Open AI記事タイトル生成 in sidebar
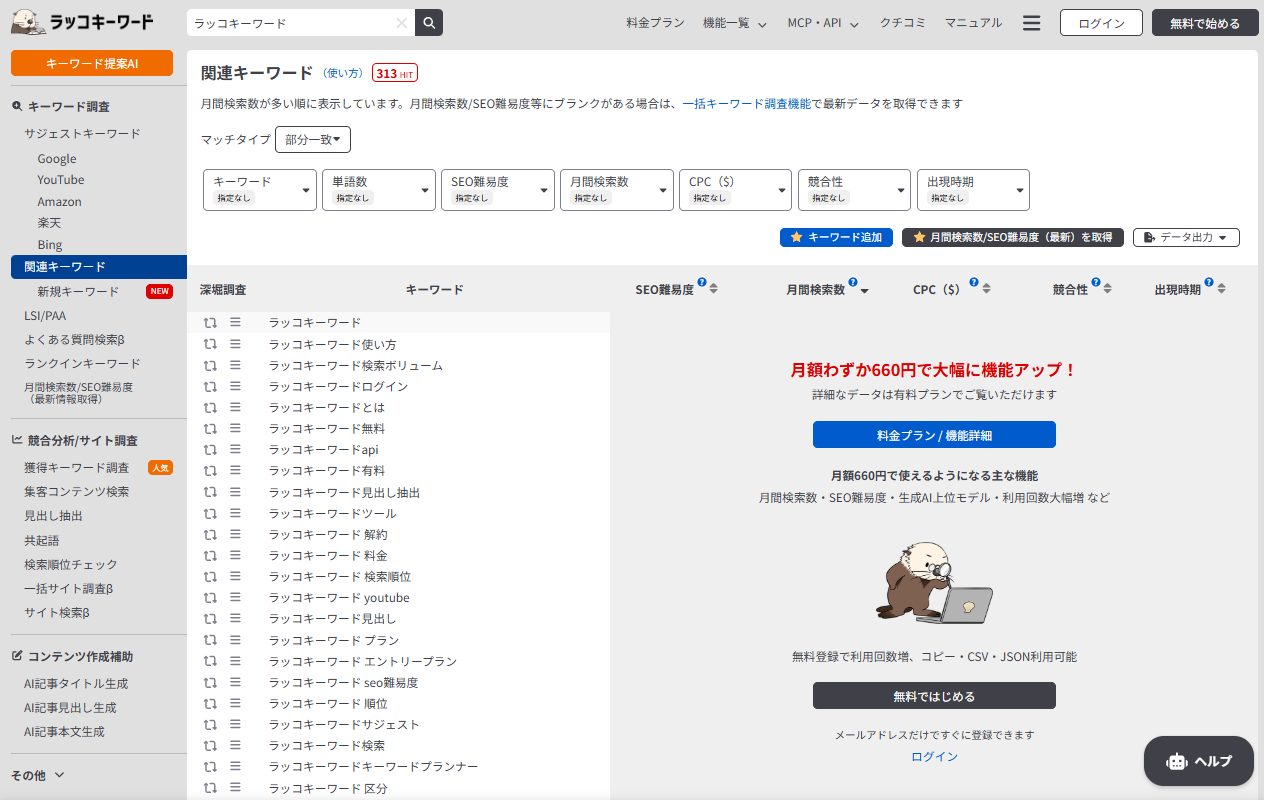 point(76,684)
